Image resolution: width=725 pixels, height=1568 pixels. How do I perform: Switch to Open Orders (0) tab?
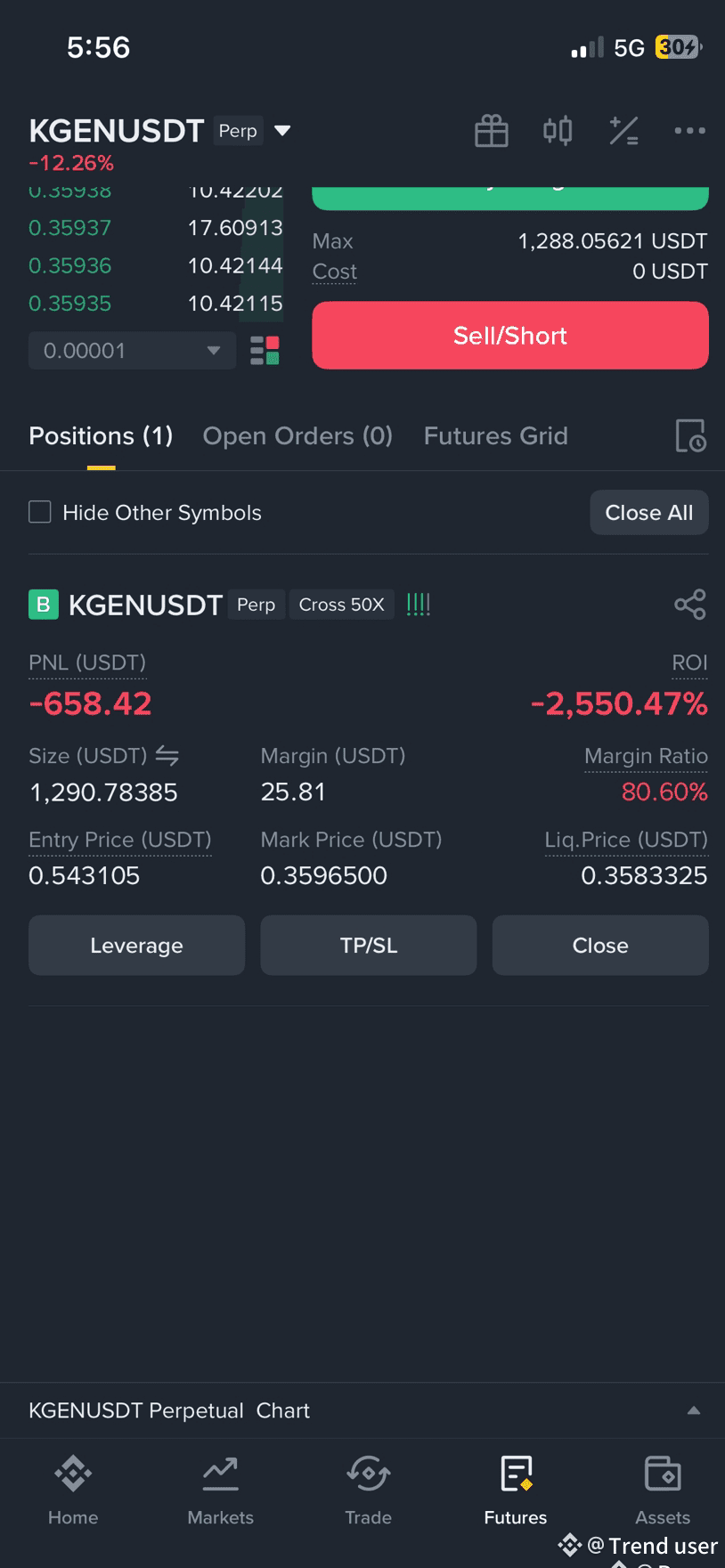click(297, 435)
